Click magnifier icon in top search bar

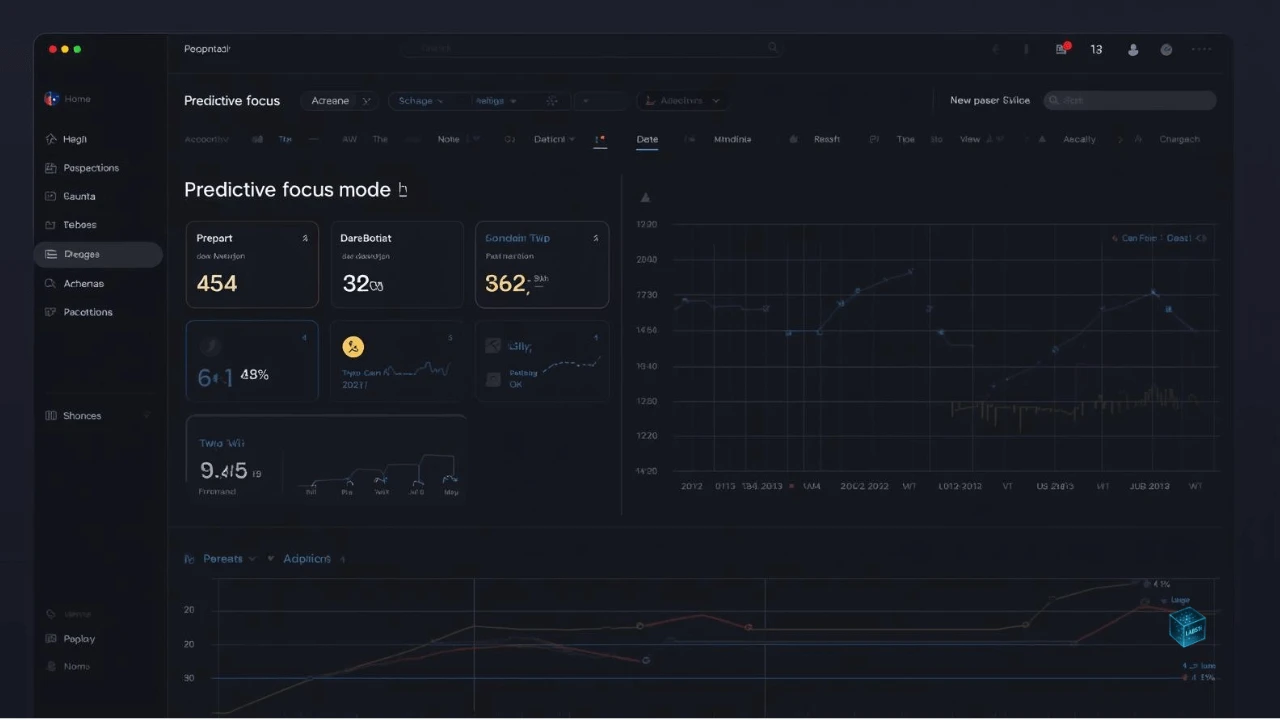[772, 48]
